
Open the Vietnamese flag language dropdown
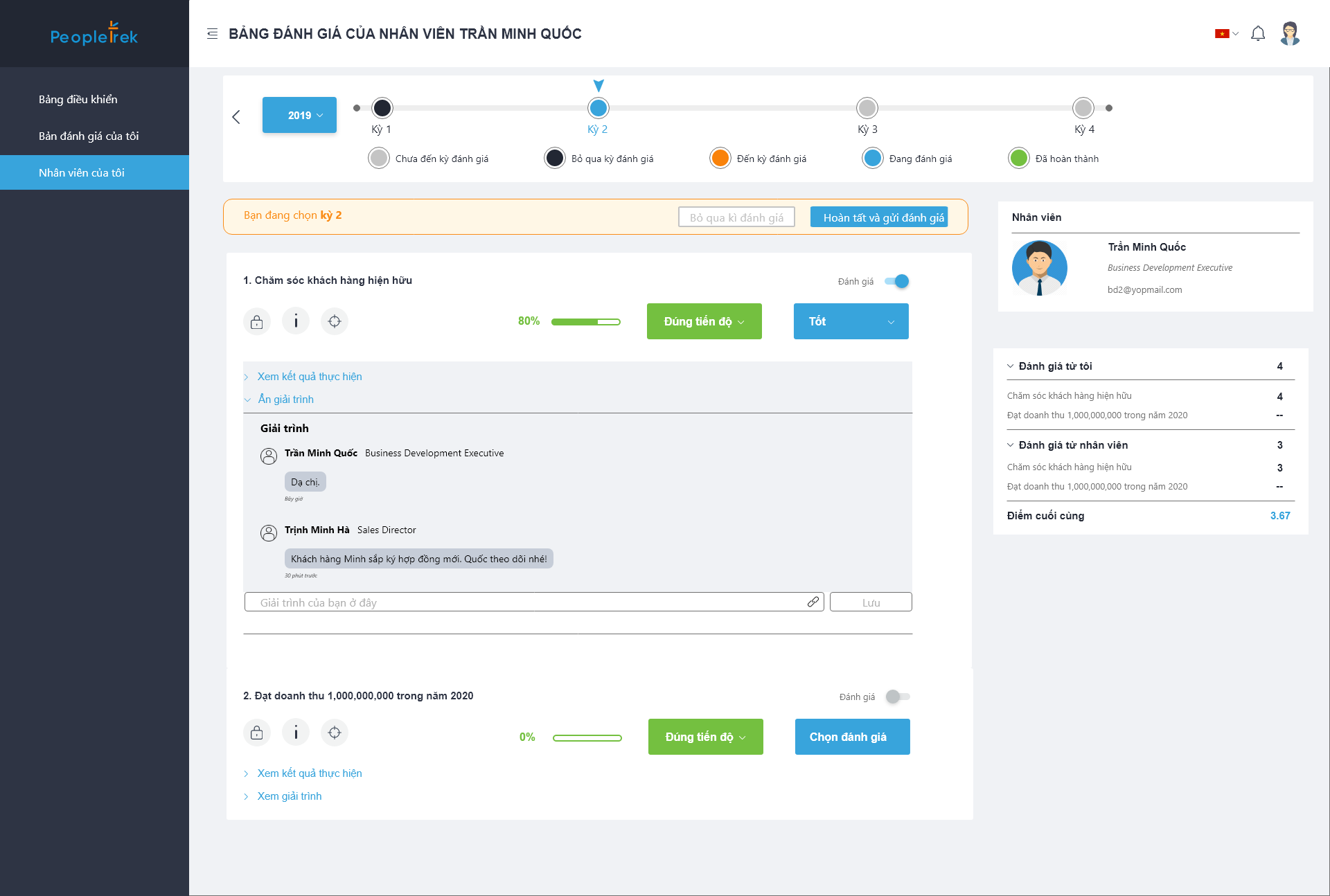pos(1226,33)
